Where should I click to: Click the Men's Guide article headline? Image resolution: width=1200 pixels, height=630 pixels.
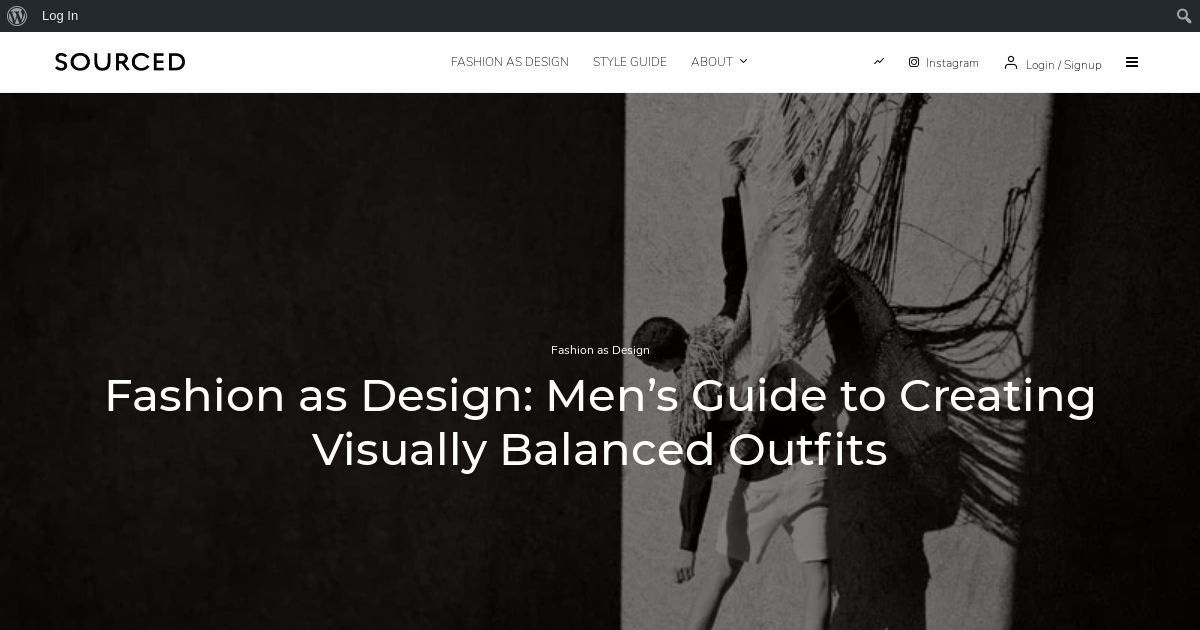pos(600,422)
